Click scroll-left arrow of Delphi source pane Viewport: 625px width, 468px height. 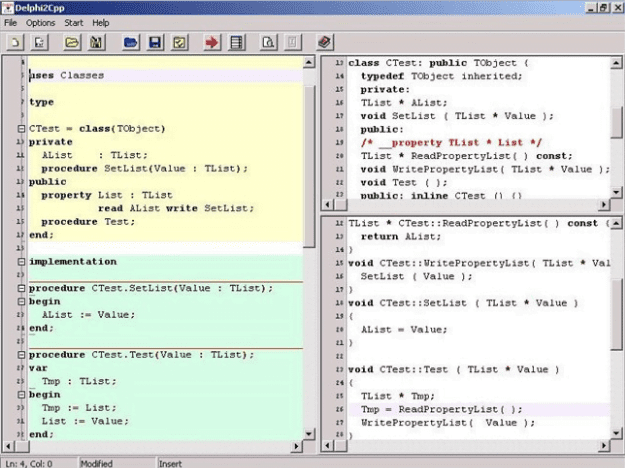coord(8,446)
